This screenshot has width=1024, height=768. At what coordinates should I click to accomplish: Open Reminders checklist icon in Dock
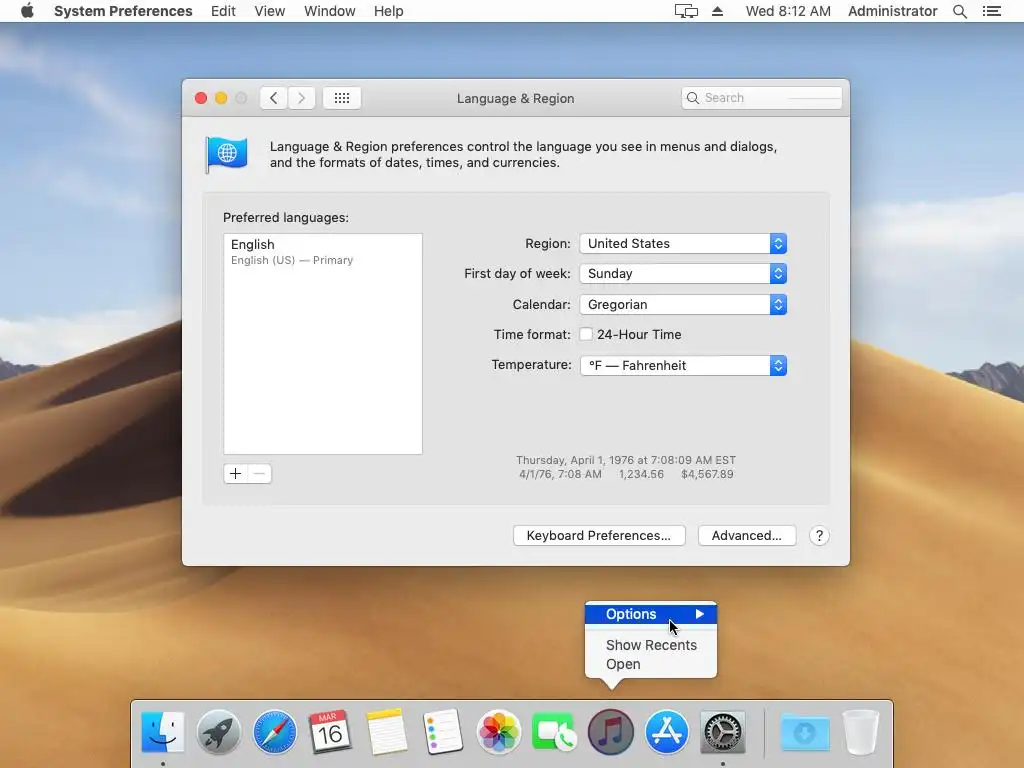(x=443, y=732)
